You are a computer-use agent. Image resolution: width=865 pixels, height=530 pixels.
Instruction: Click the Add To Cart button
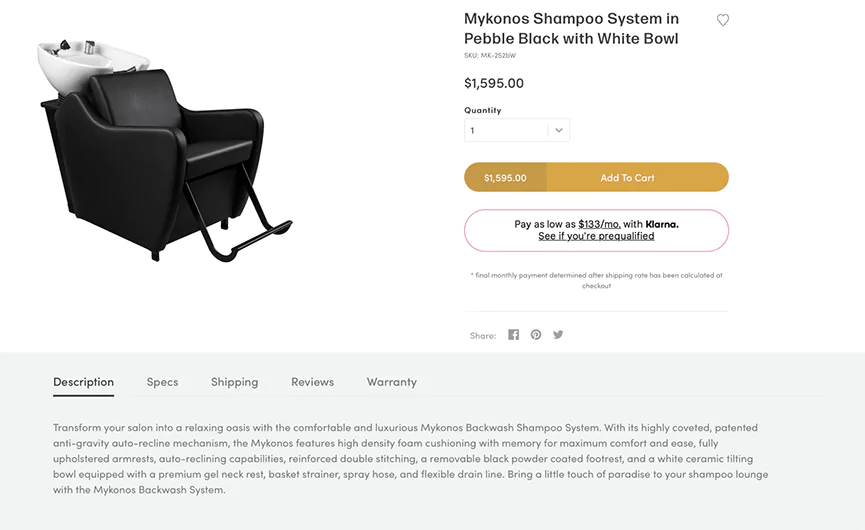627,178
